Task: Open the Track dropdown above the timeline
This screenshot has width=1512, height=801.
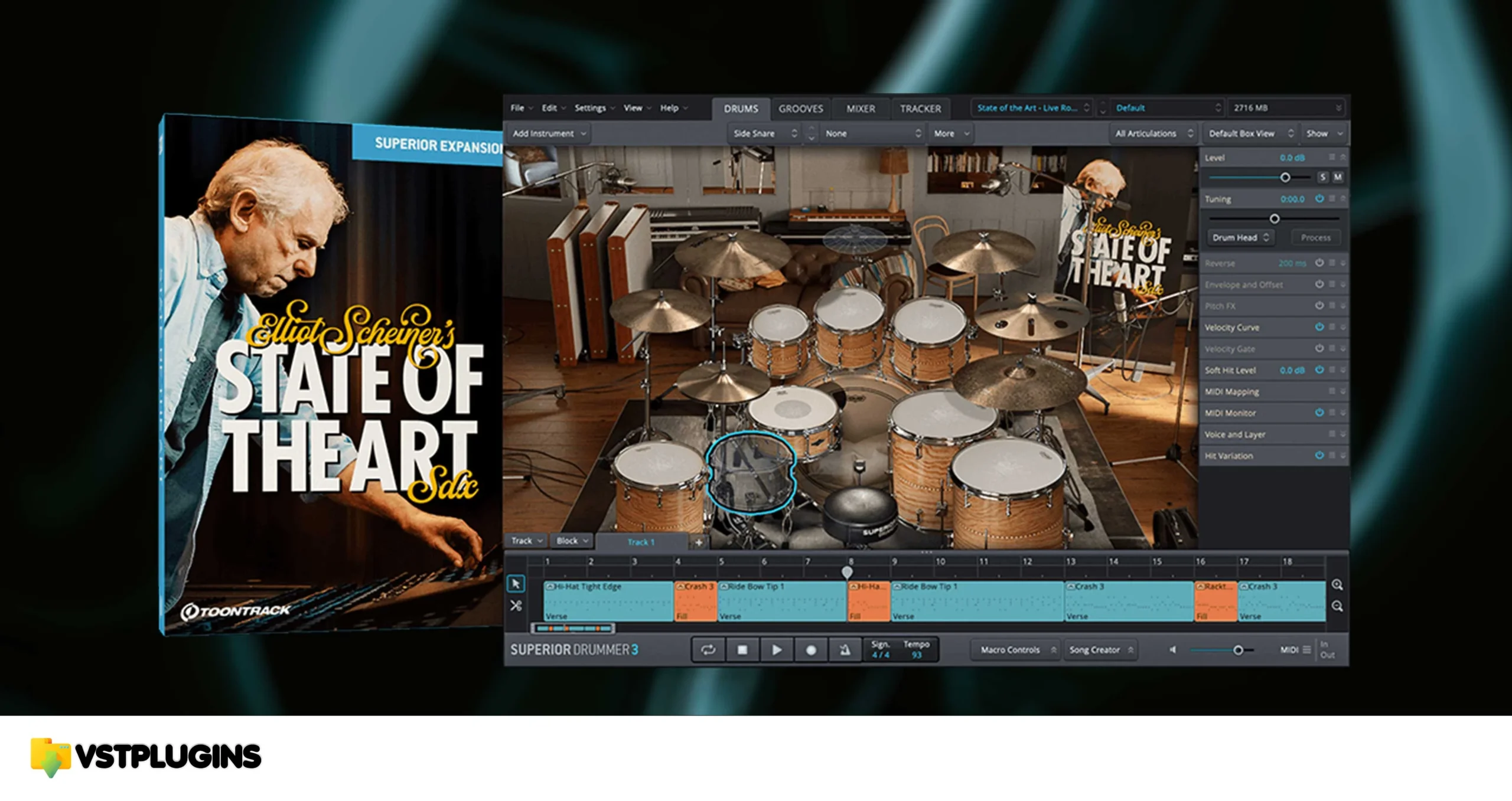Action: coord(526,541)
